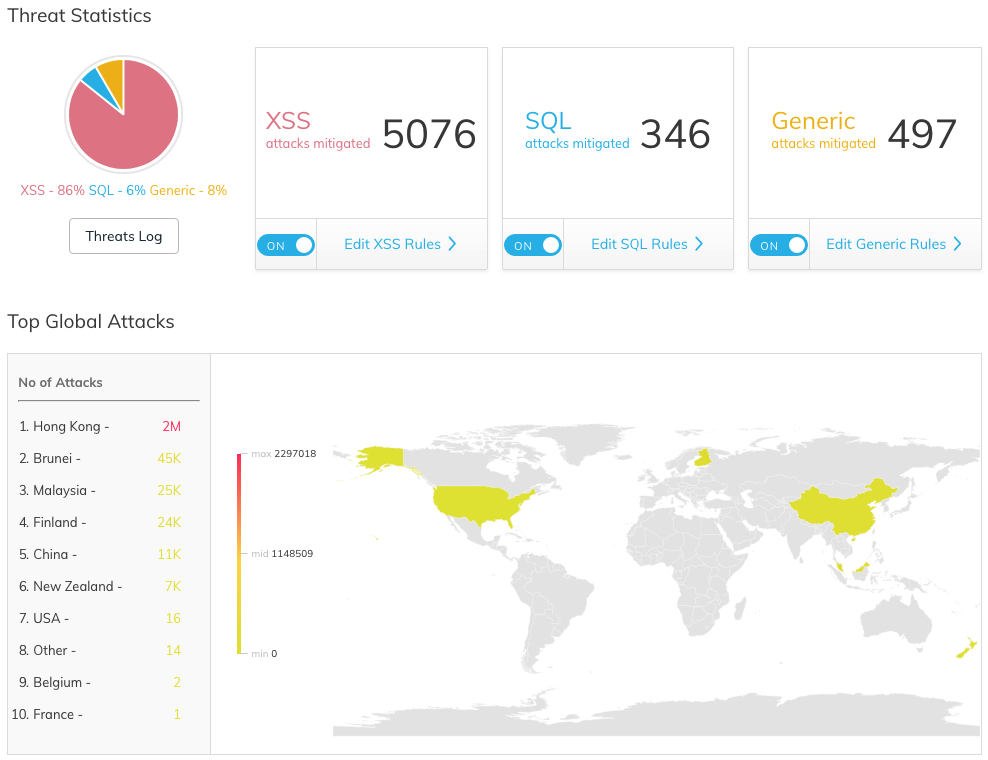
Task: Select the Finland row in attacks list
Action: pyautogui.click(x=100, y=522)
